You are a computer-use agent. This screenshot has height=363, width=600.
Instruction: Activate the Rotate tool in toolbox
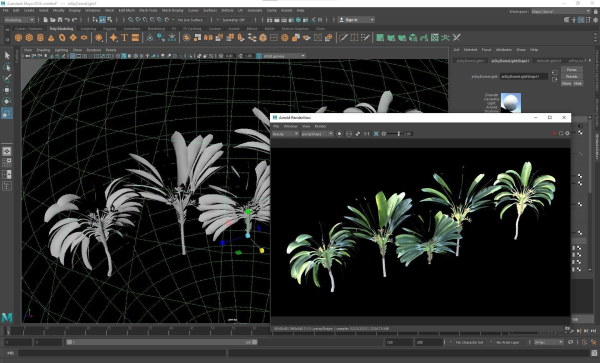(7, 101)
